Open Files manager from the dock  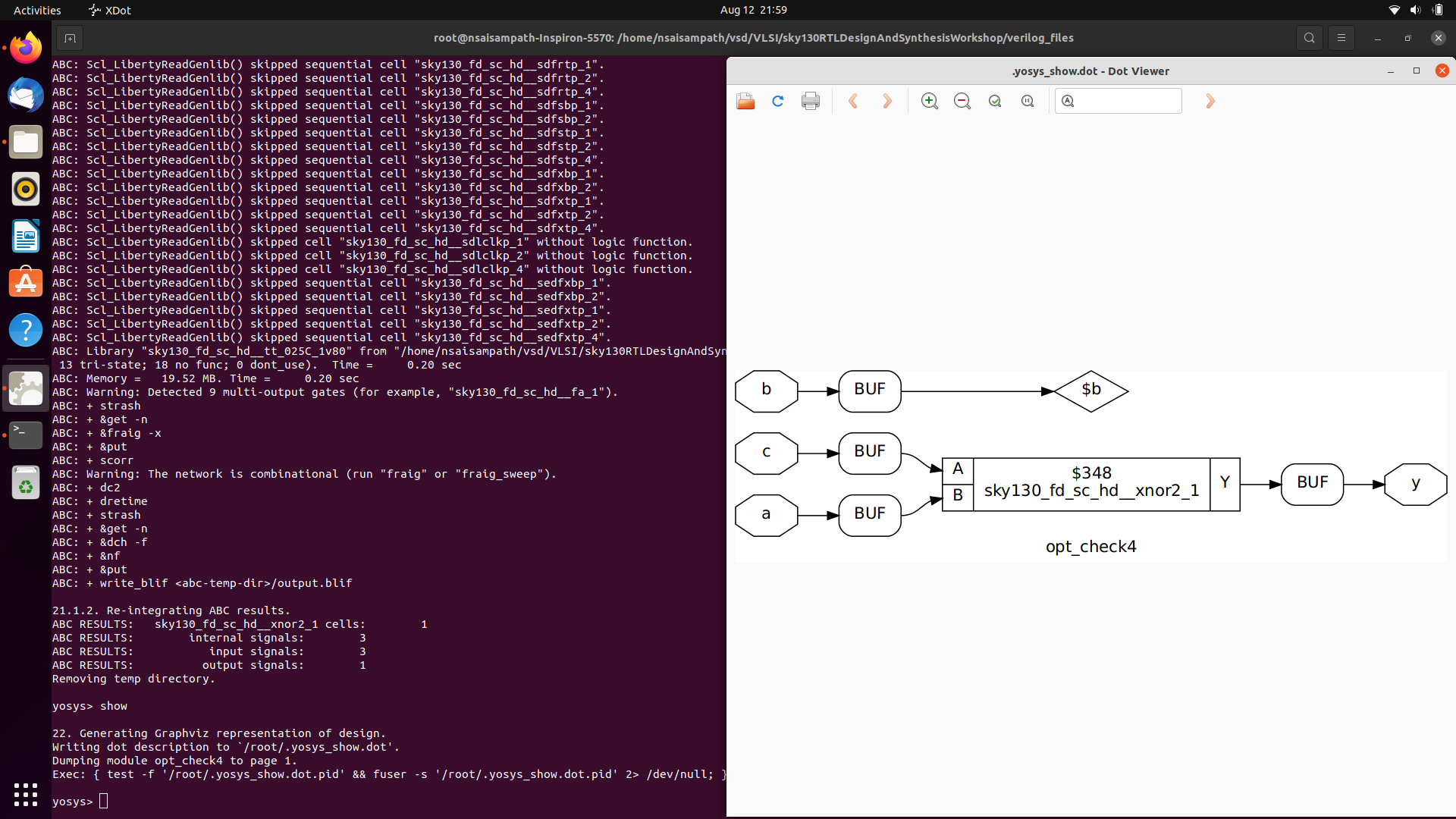point(26,143)
